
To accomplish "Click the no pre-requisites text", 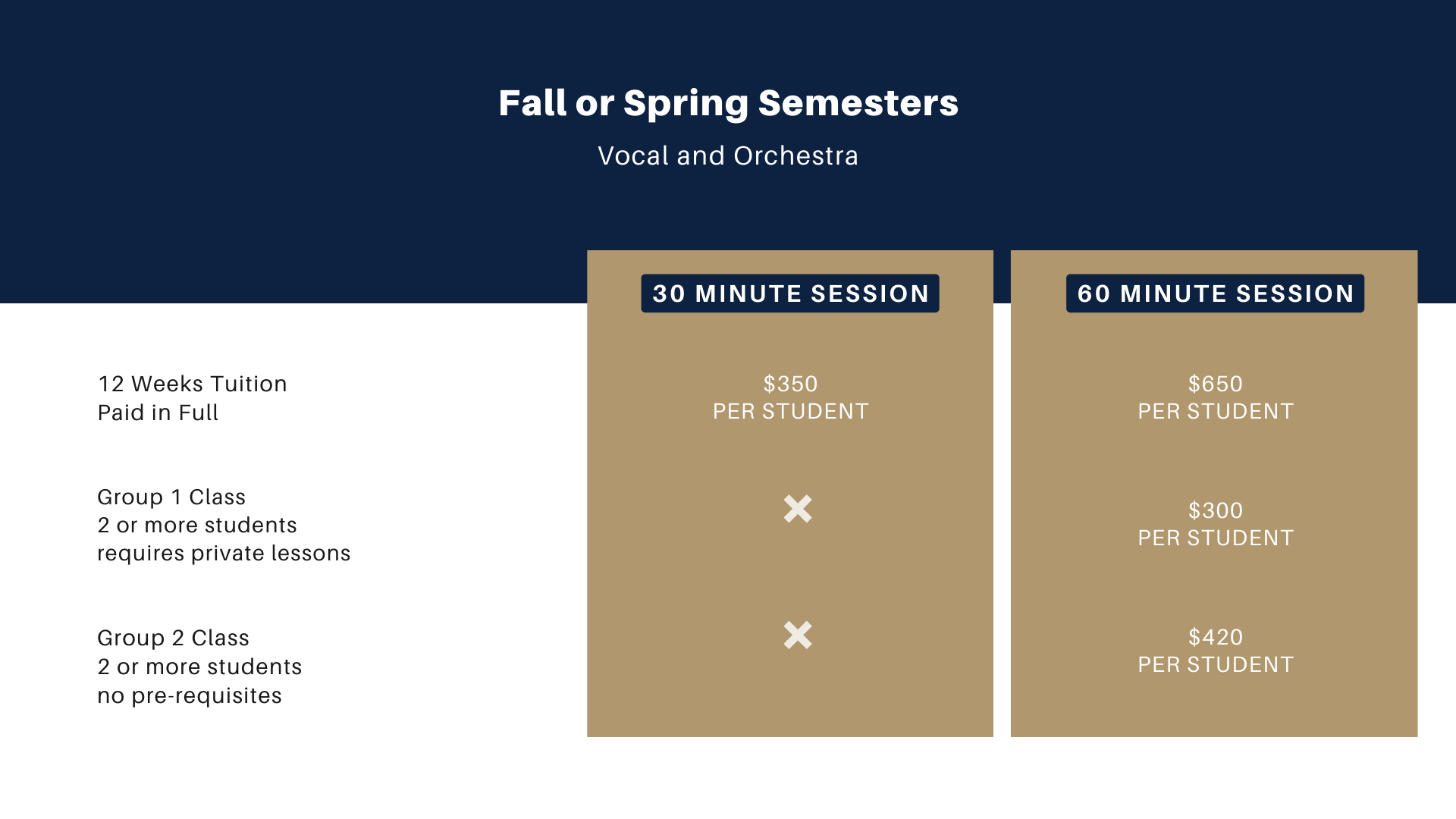I will (190, 695).
